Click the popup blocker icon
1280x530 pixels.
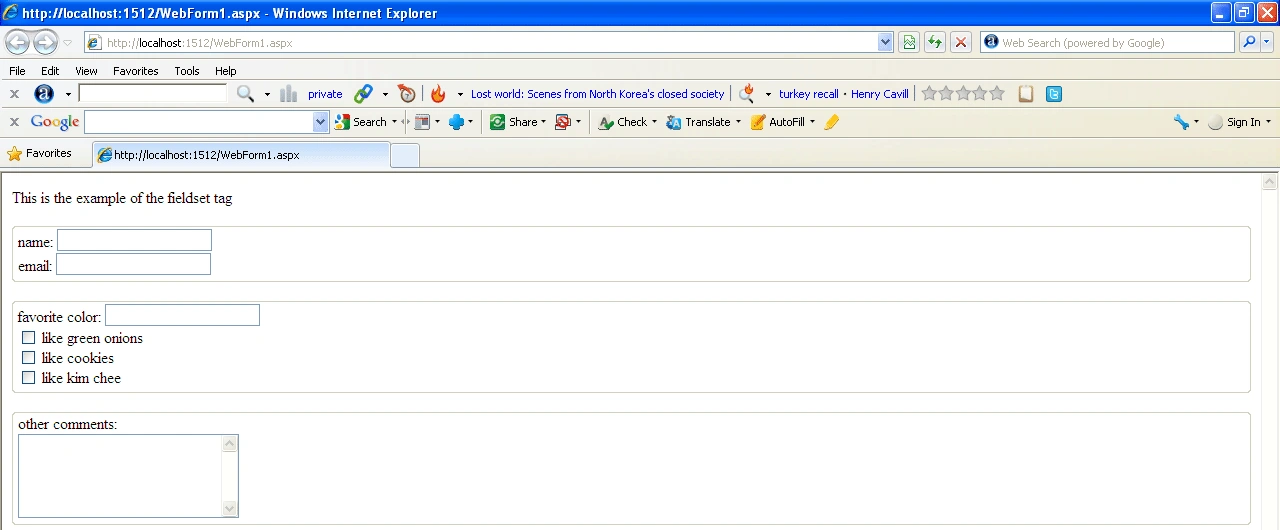(563, 122)
